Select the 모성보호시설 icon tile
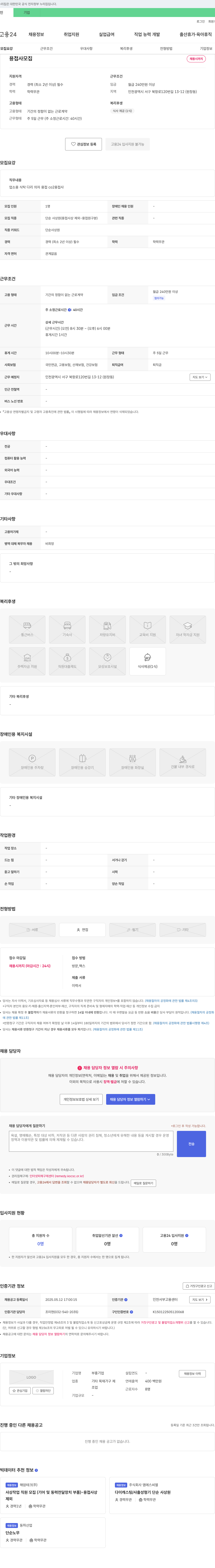The width and height of the screenshot is (215, 1568). tap(107, 661)
